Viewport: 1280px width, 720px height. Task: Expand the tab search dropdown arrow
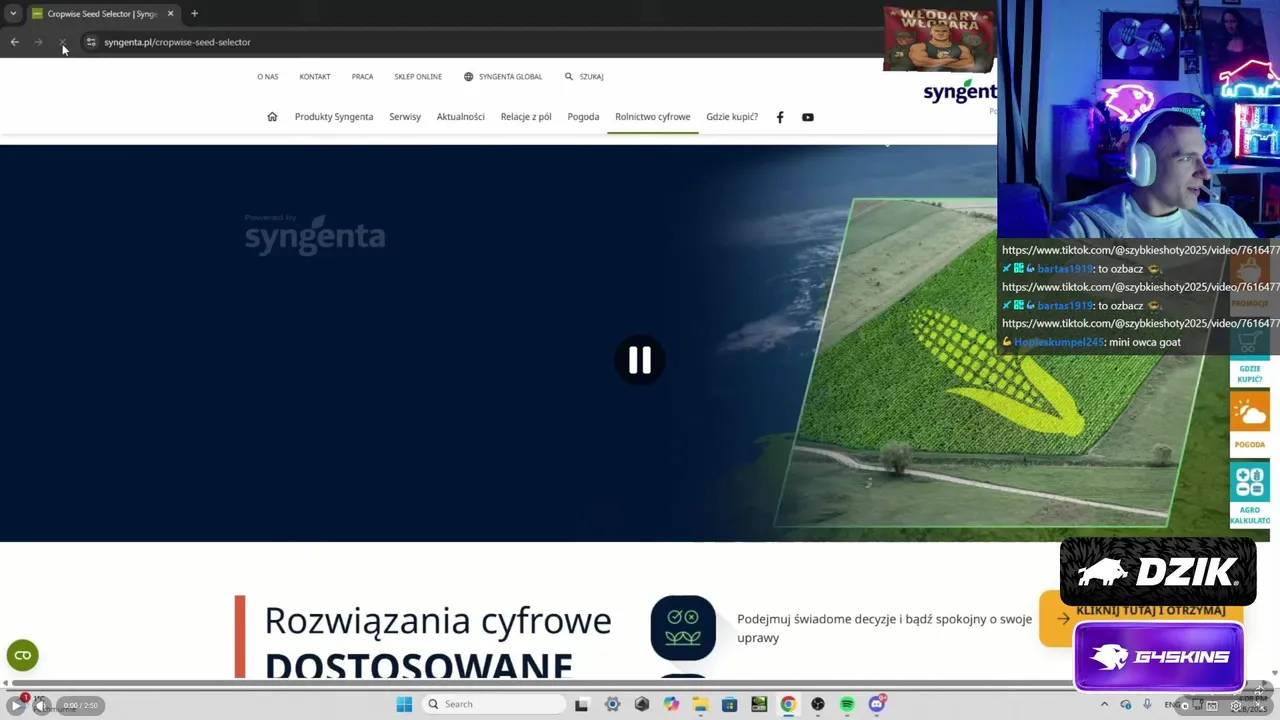(13, 14)
